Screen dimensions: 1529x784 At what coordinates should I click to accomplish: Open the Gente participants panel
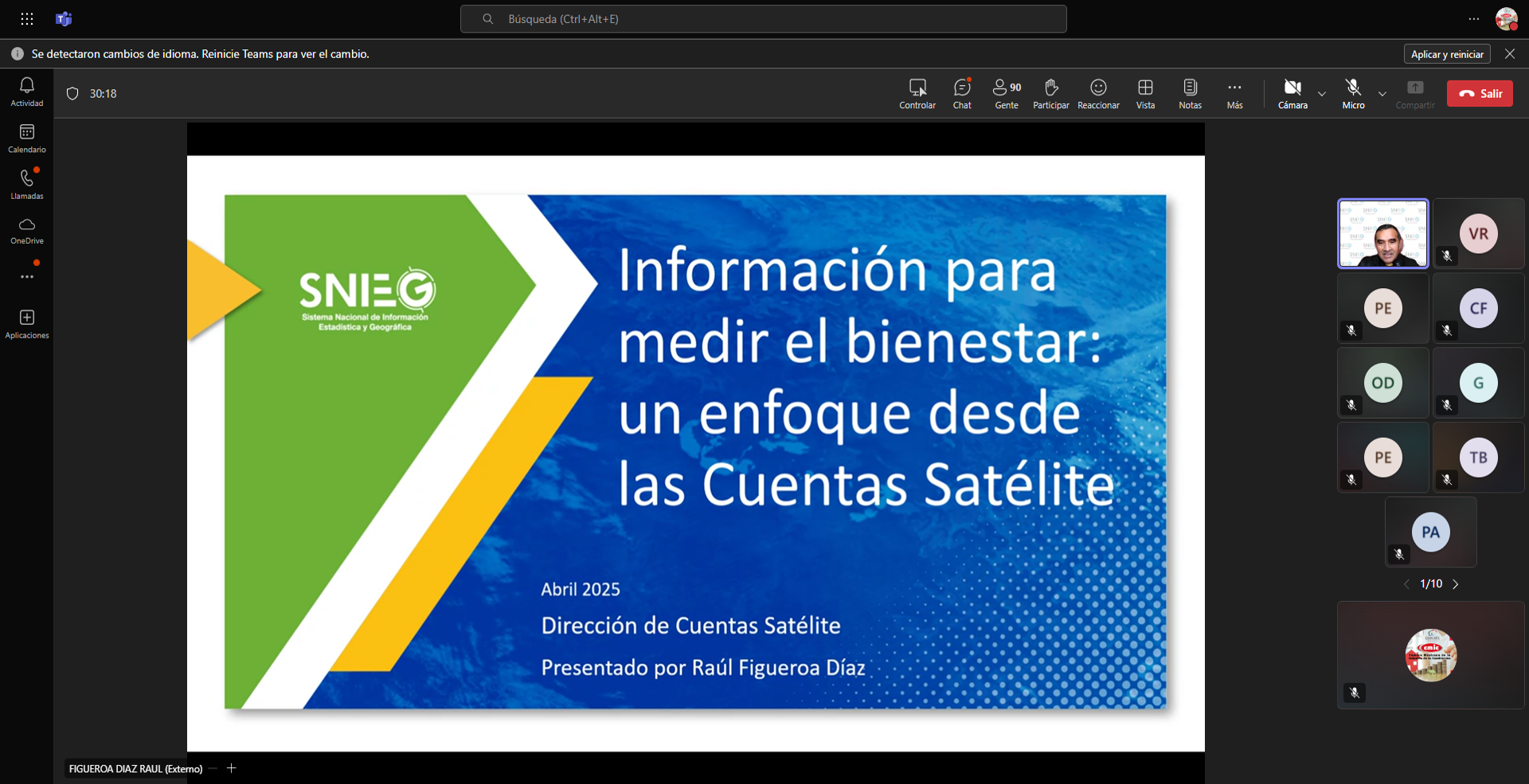[1007, 94]
